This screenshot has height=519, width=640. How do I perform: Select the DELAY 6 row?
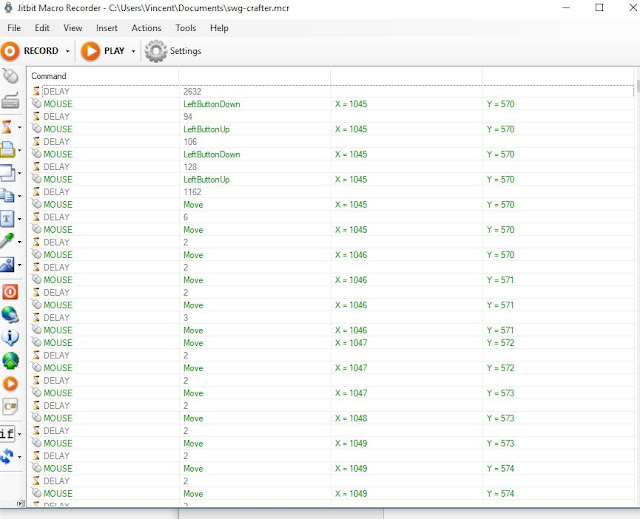[x=332, y=217]
